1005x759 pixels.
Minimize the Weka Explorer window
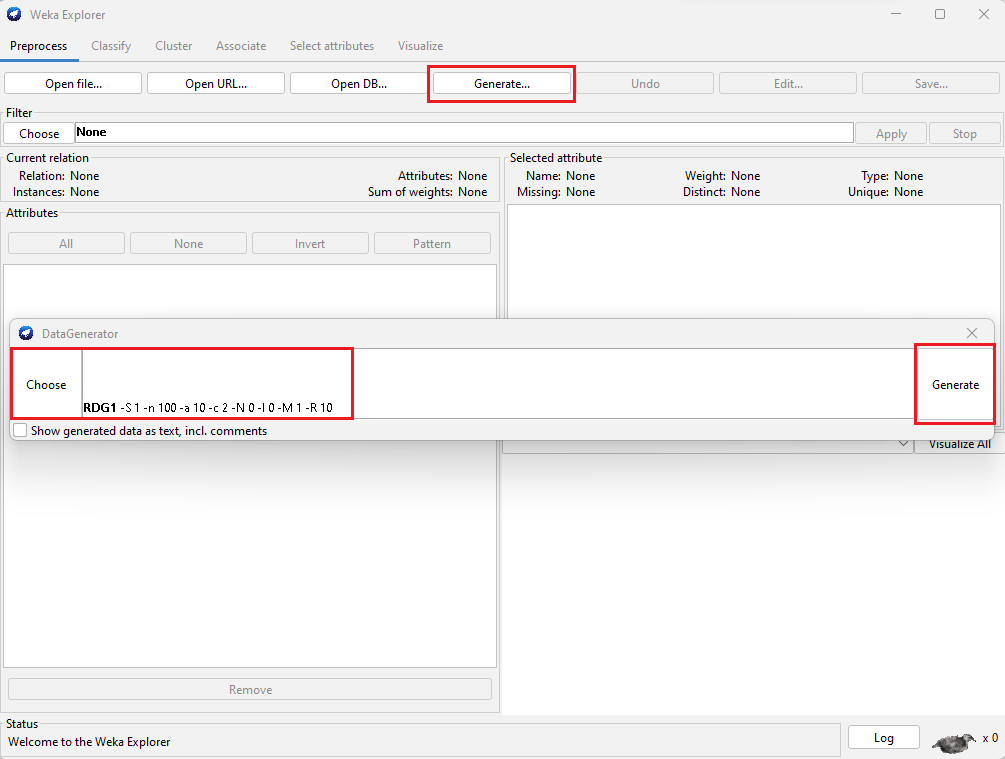896,14
